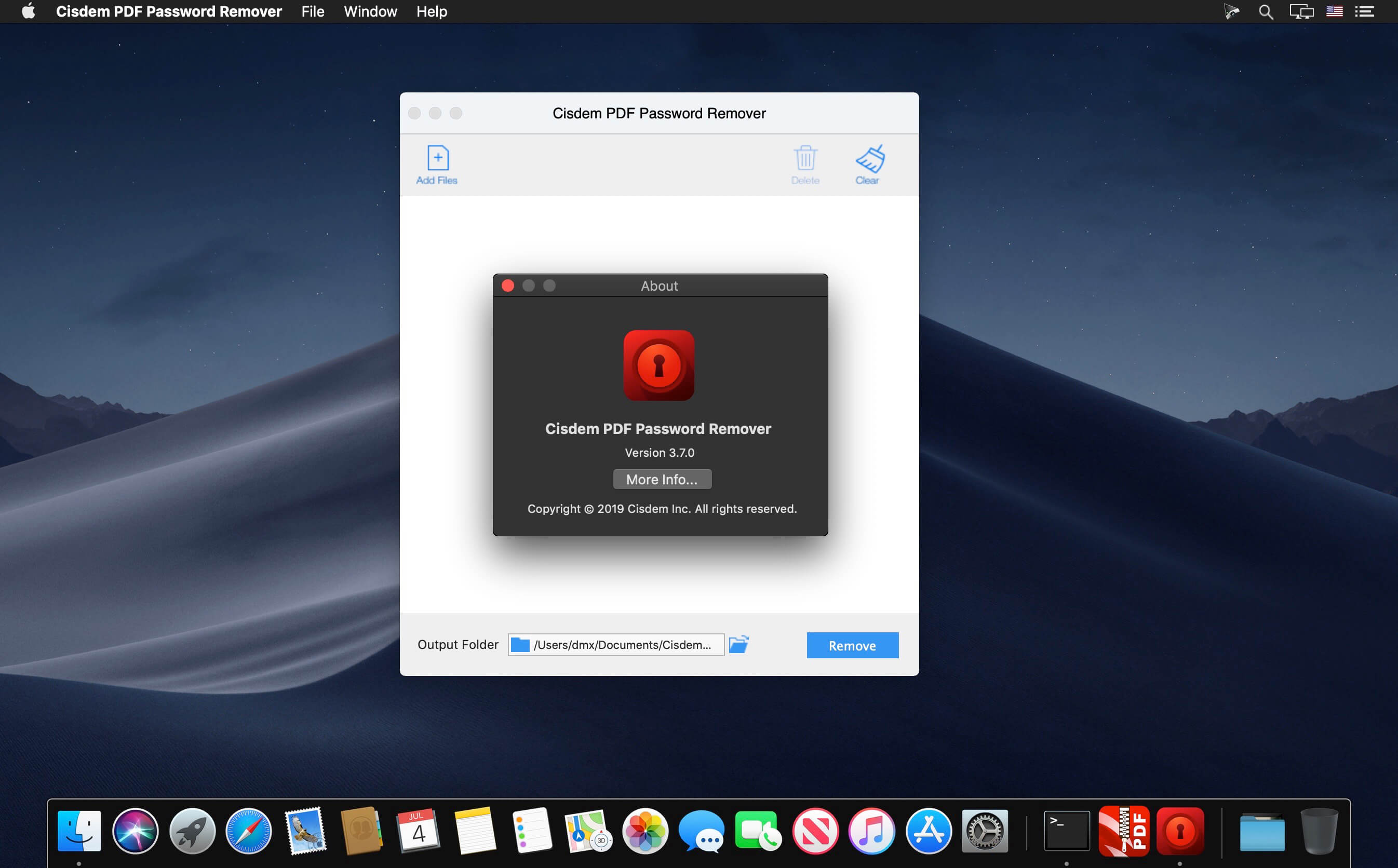Click the red keyhole app logo in About
The image size is (1398, 868).
[x=658, y=365]
